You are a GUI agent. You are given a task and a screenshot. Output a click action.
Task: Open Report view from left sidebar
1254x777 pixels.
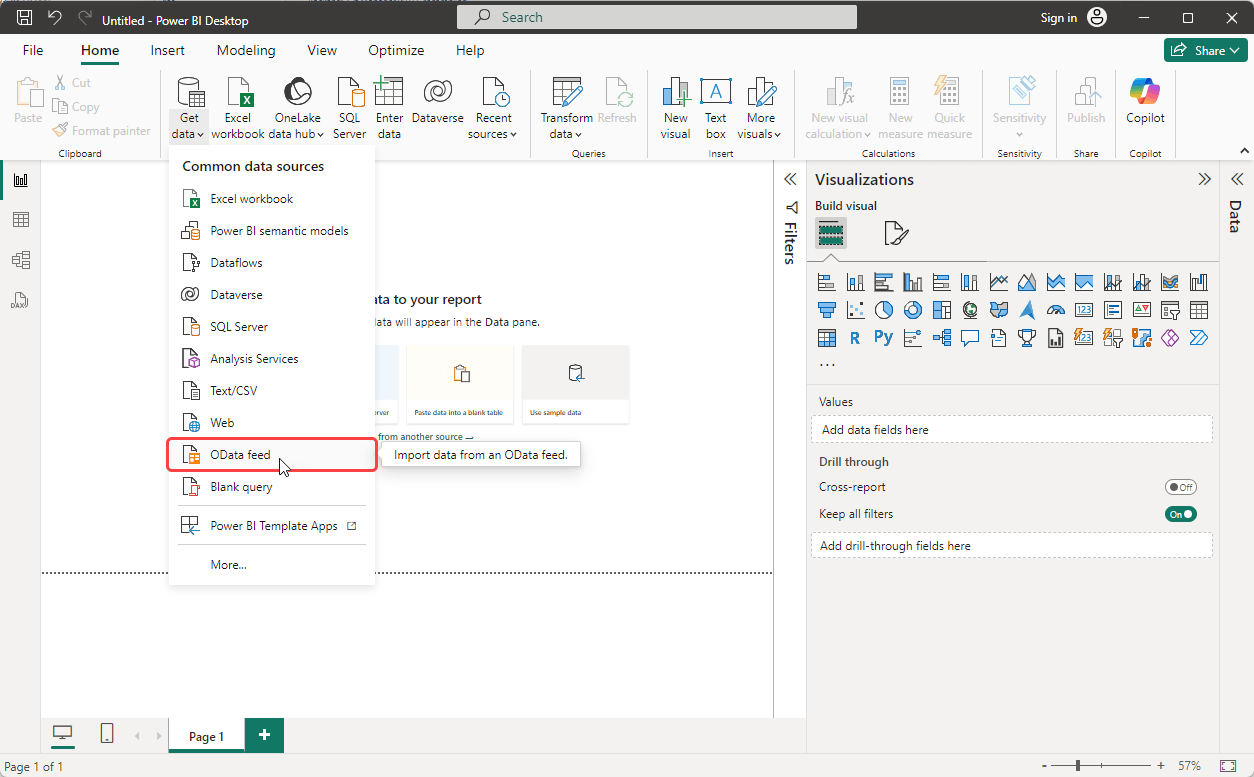point(20,180)
